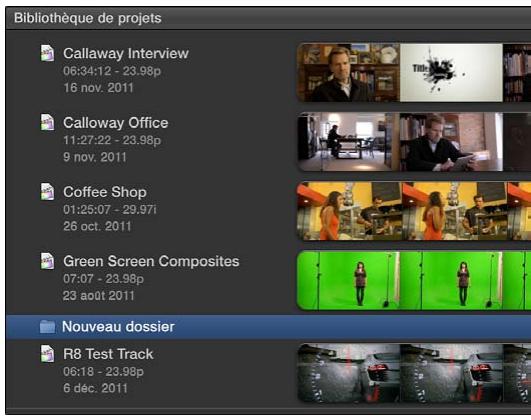Select the Calloway Office project name
The width and height of the screenshot is (531, 420).
click(x=115, y=123)
